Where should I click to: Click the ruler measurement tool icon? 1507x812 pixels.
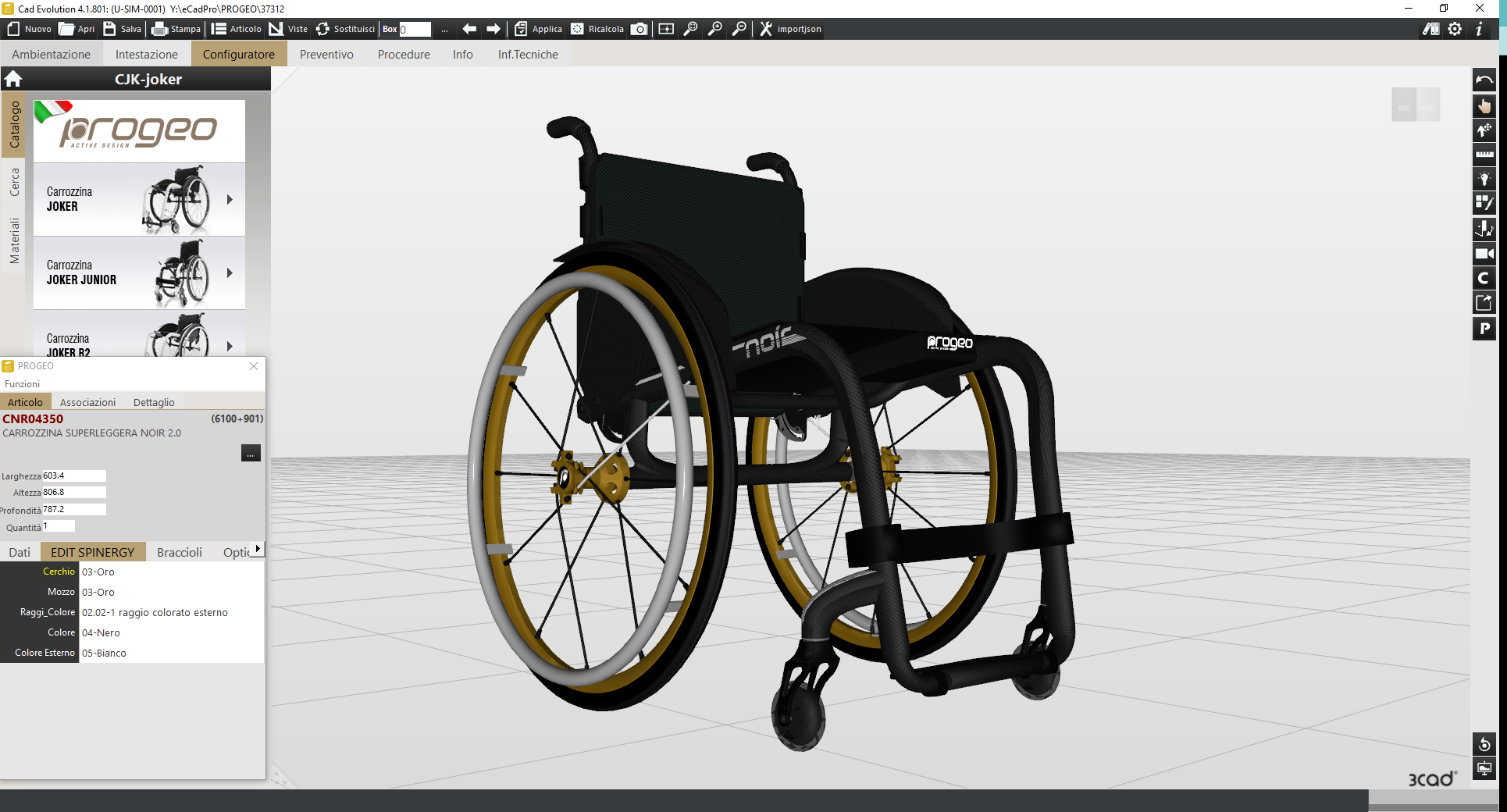(1484, 155)
